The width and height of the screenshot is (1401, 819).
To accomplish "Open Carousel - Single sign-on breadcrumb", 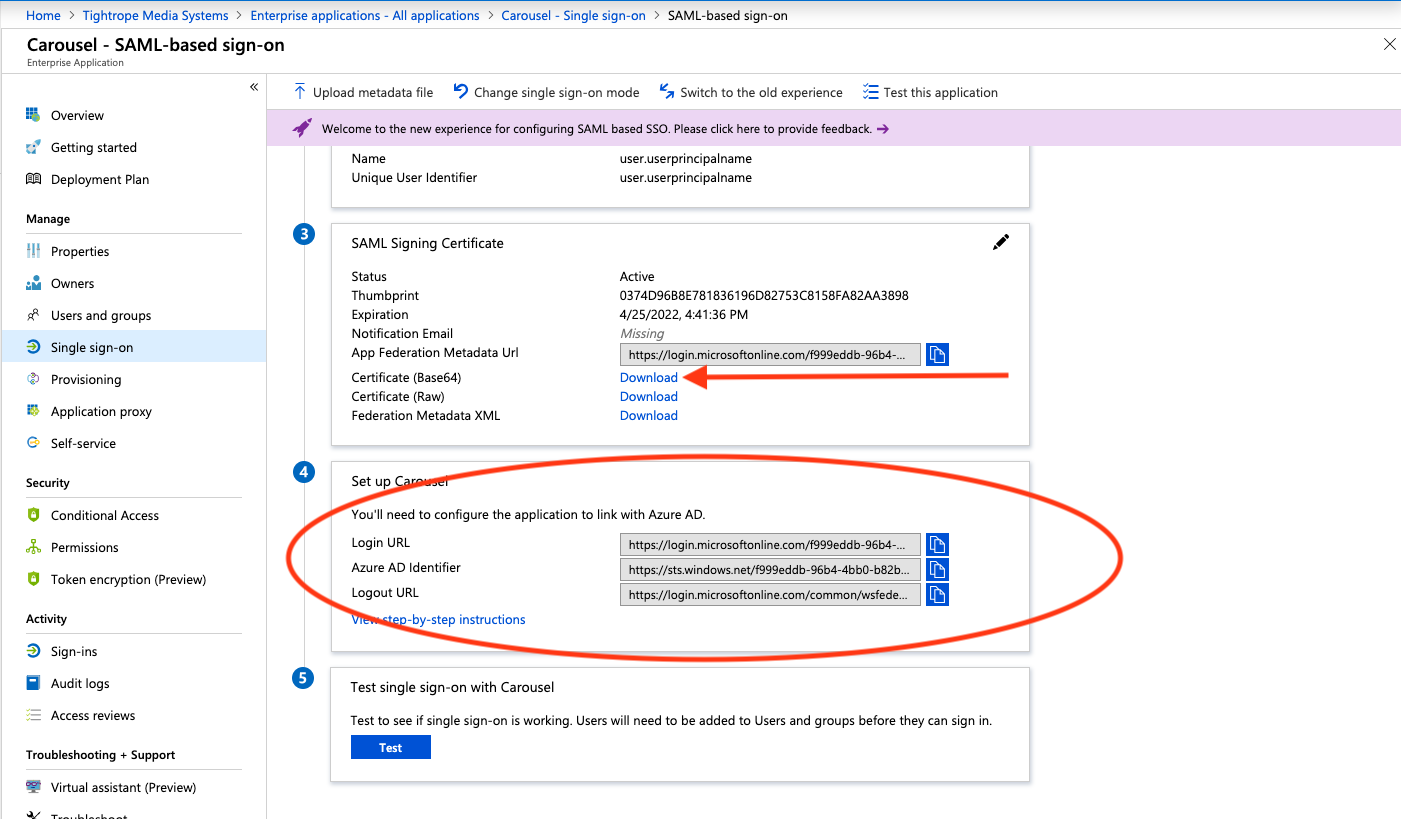I will click(x=573, y=15).
